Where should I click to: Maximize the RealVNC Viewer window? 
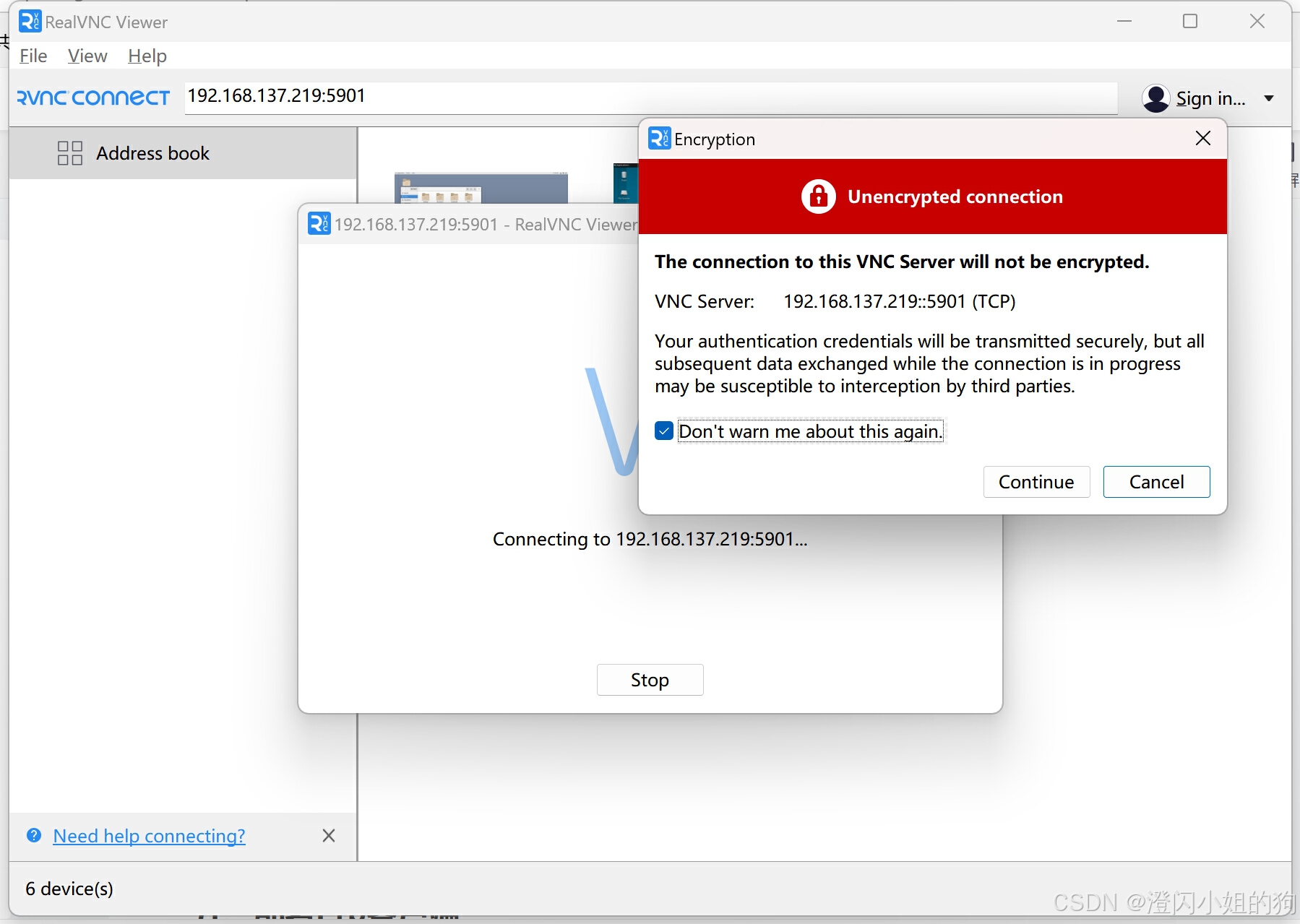pyautogui.click(x=1189, y=22)
